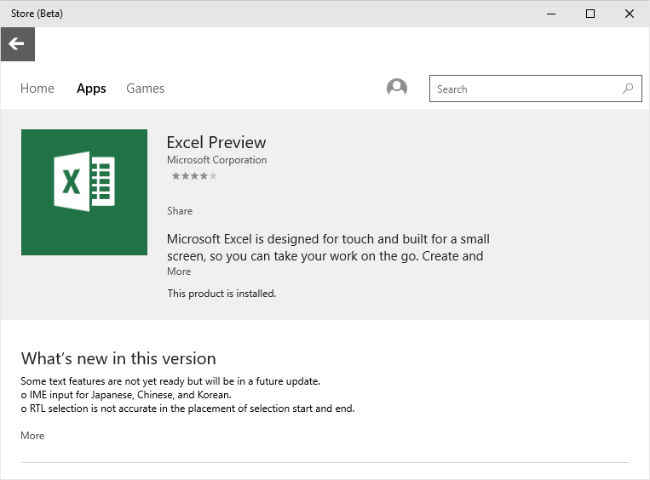Viewport: 650px width, 480px height.
Task: Minimize the Store (Beta) window
Action: 551,14
